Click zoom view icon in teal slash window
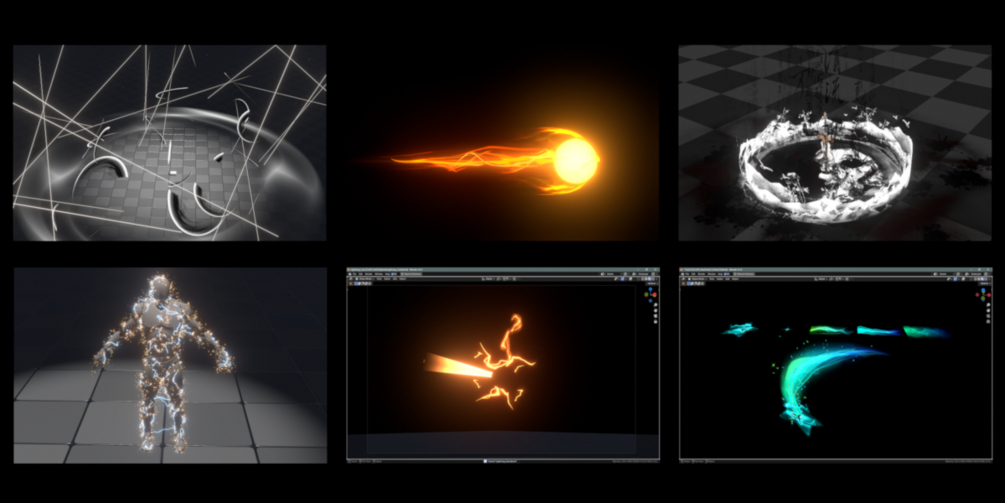The width and height of the screenshot is (1005, 503). [988, 305]
